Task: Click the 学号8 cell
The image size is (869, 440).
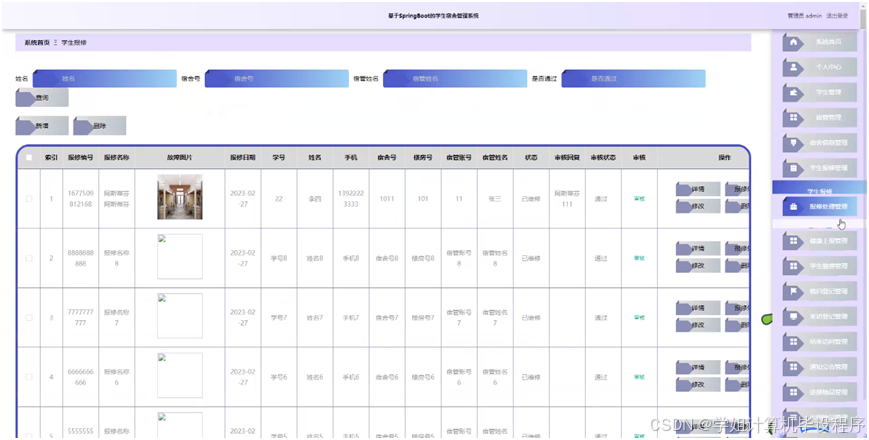Action: click(x=279, y=258)
